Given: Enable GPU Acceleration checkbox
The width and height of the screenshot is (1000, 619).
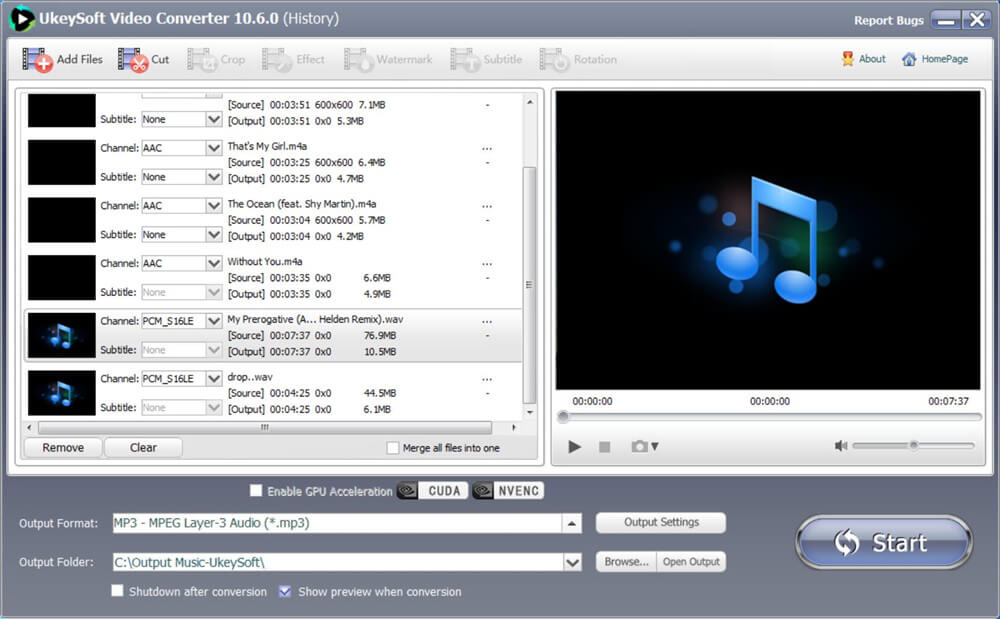Looking at the screenshot, I should click(256, 491).
